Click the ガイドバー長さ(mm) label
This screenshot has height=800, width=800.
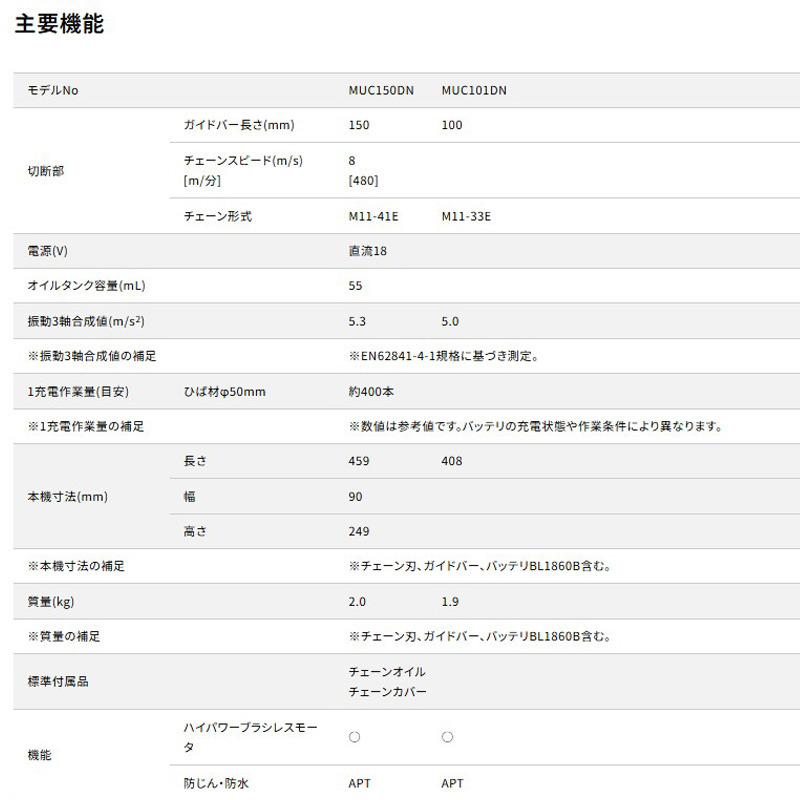point(239,125)
